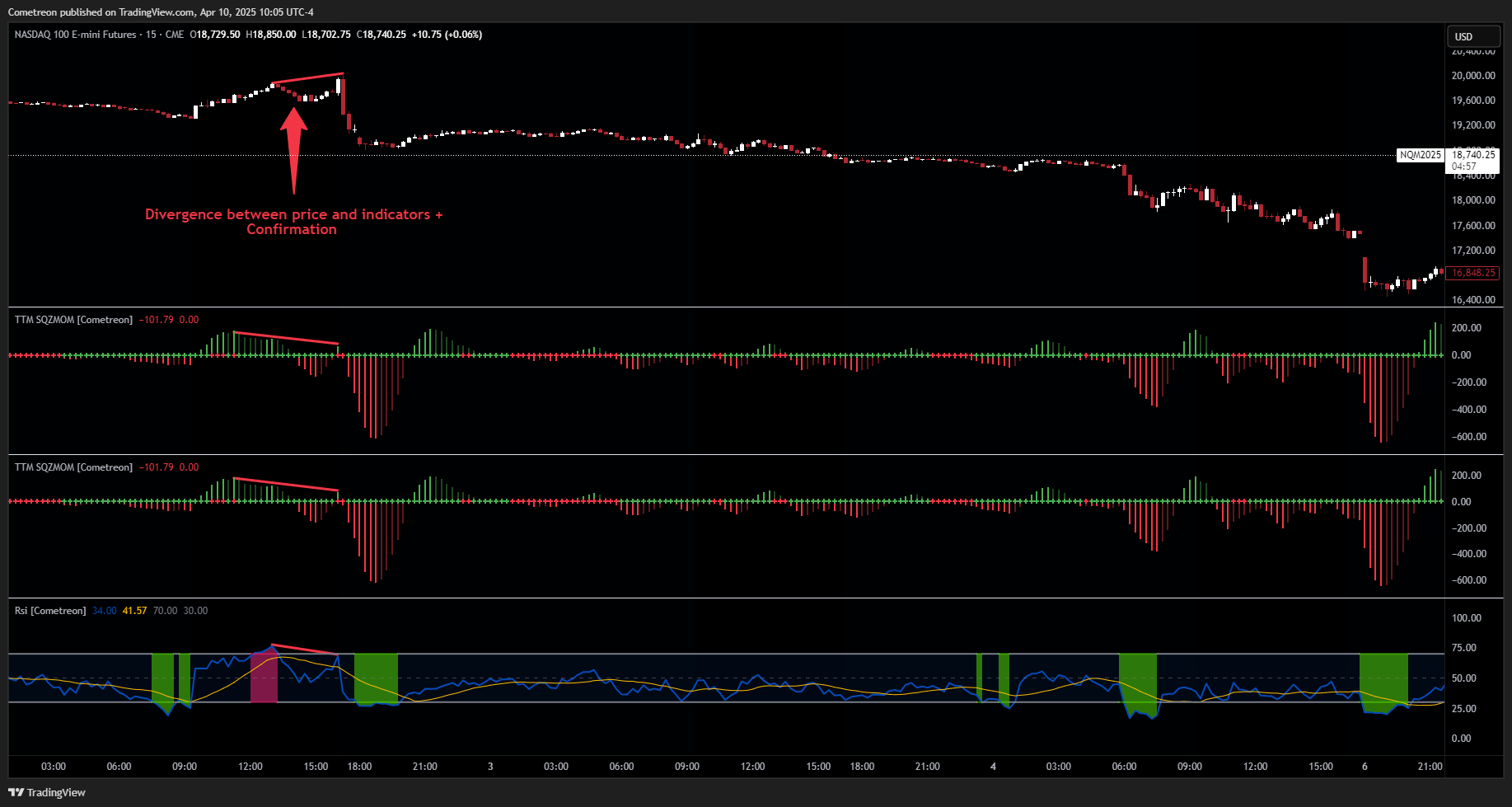Screen dimensions: 1512x807
Task: Click the 16,400.00 price axis label
Action: click(1473, 300)
